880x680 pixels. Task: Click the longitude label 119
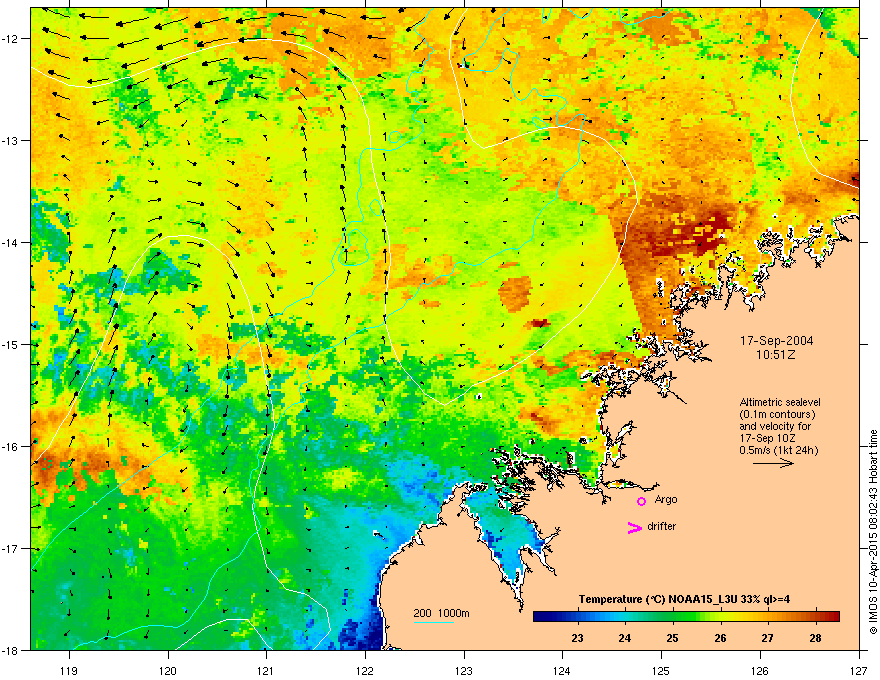pos(69,670)
